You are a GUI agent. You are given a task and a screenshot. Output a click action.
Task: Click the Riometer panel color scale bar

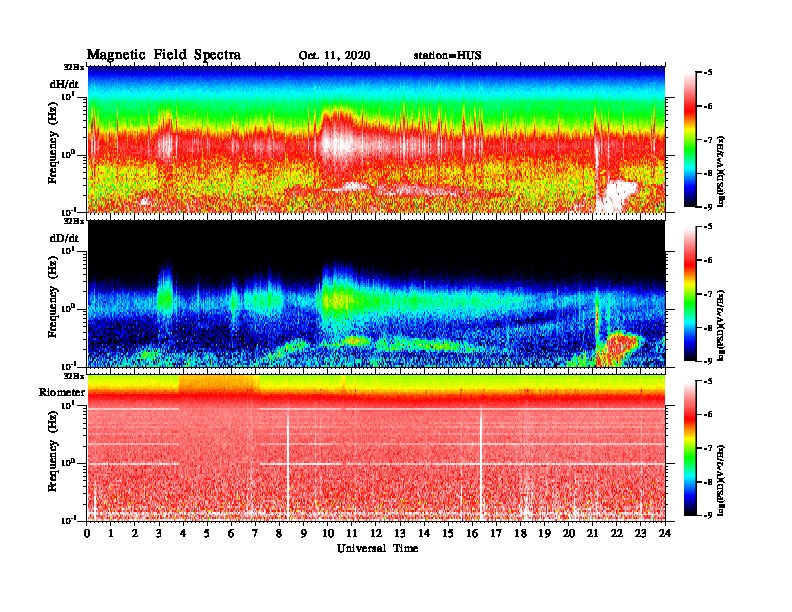690,448
